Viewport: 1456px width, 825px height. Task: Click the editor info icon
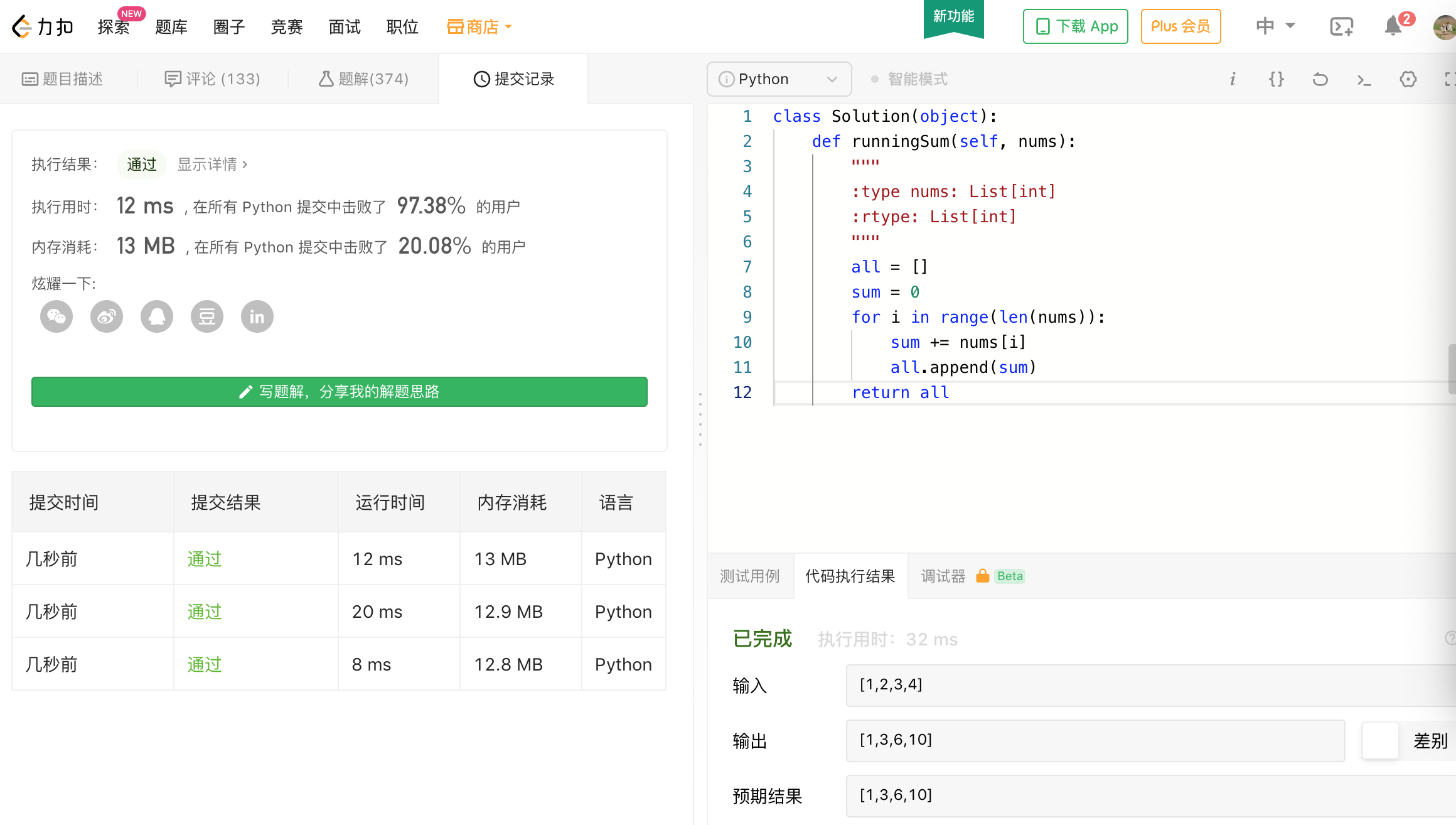[x=1233, y=79]
